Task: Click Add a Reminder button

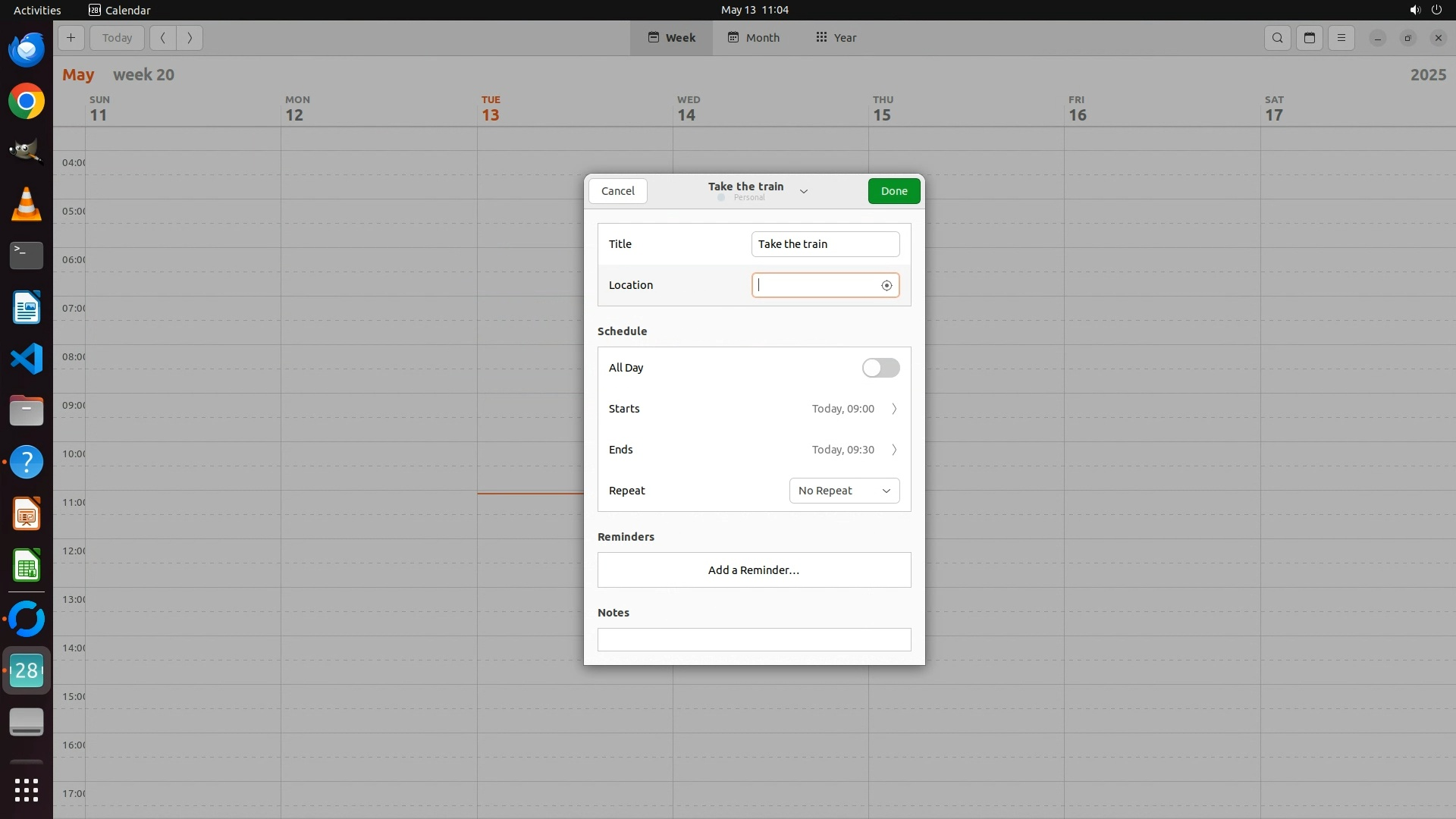Action: coord(754,570)
